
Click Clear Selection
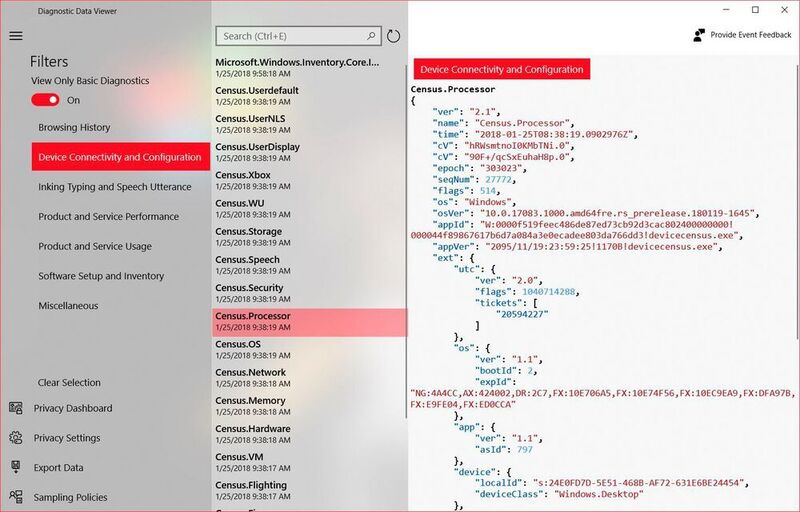[69, 382]
